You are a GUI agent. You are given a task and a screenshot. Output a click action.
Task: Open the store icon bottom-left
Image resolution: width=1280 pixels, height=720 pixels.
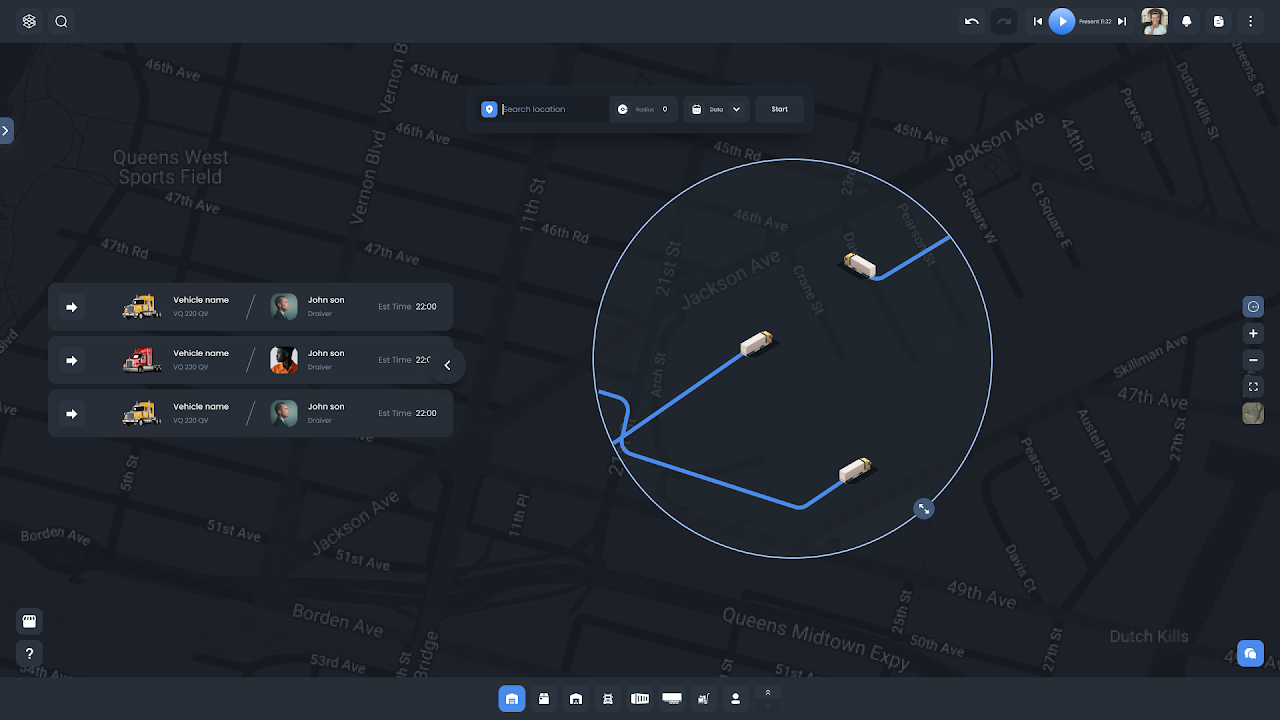[29, 622]
